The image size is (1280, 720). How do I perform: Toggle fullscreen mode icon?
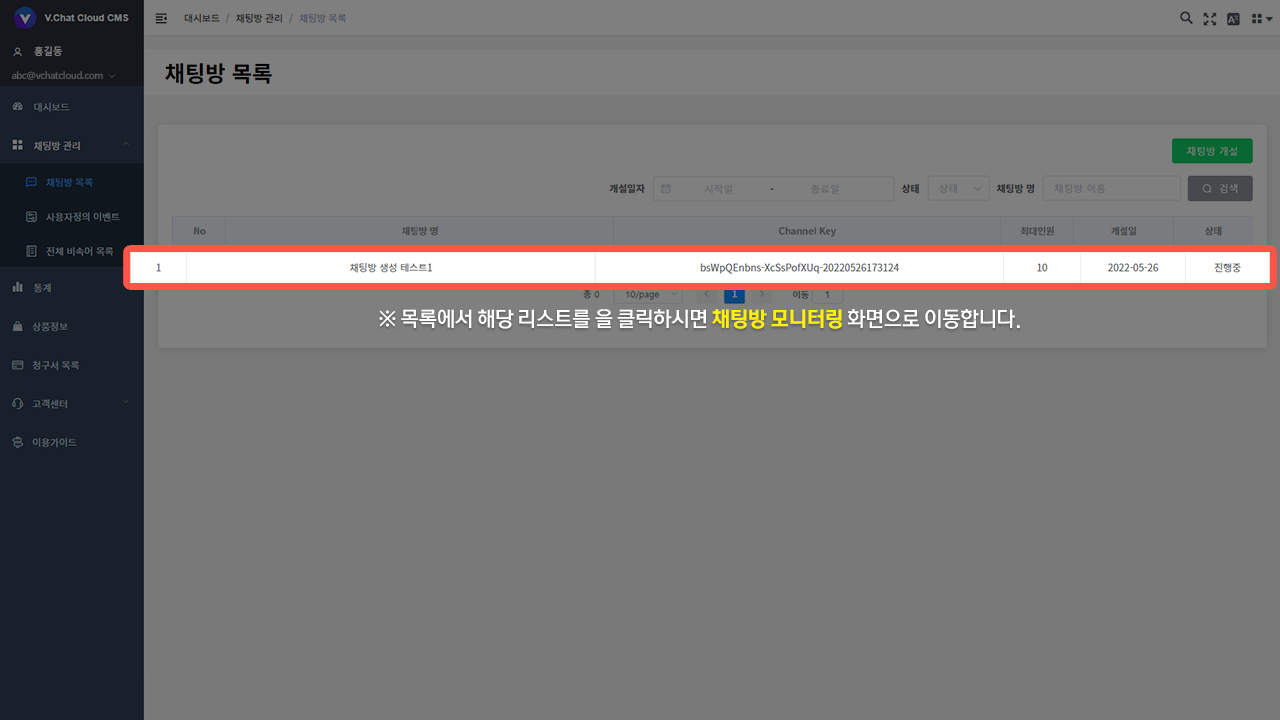point(1210,18)
